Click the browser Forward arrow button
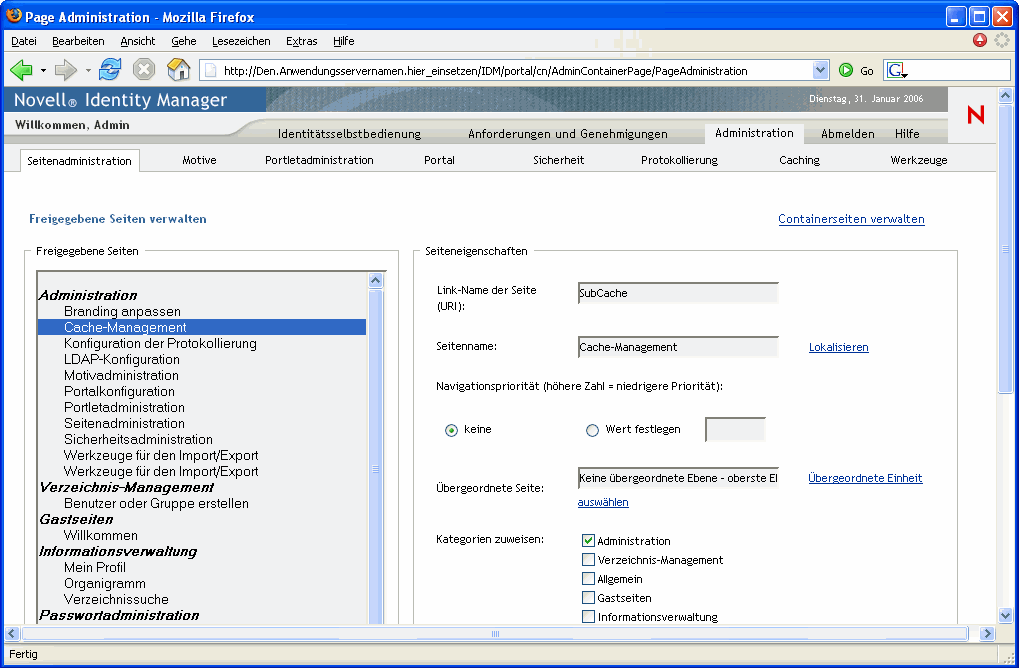 coord(66,71)
